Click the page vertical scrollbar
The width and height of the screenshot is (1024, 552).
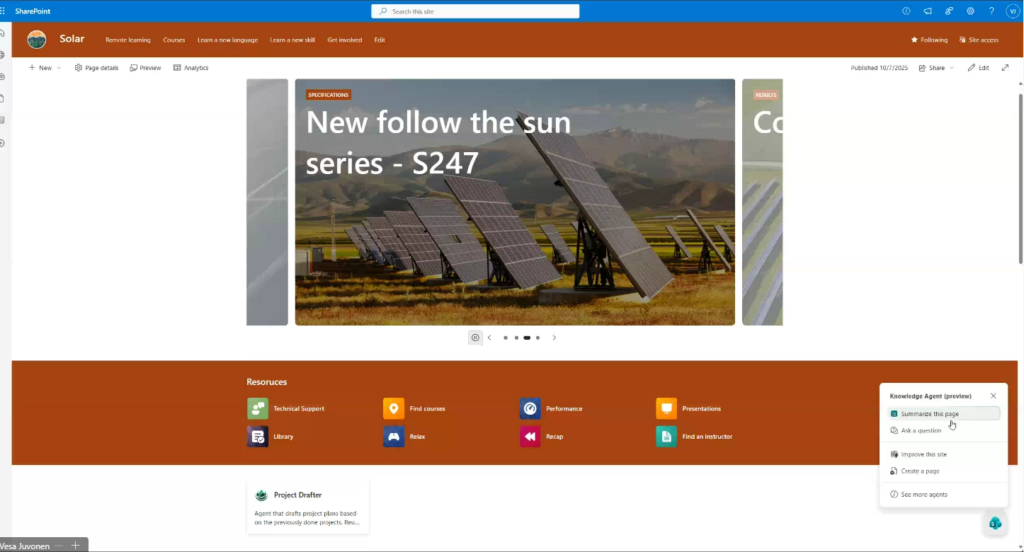(x=1020, y=179)
